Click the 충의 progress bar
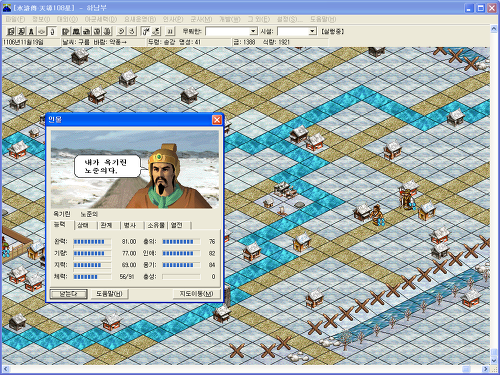This screenshot has height=375, width=500. point(182,242)
